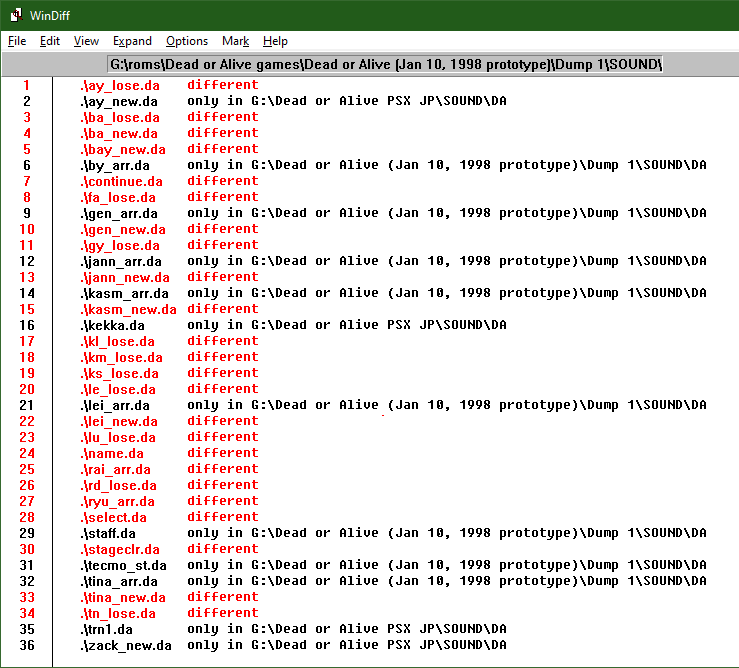Click line number 36 in the margin

pyautogui.click(x=27, y=646)
